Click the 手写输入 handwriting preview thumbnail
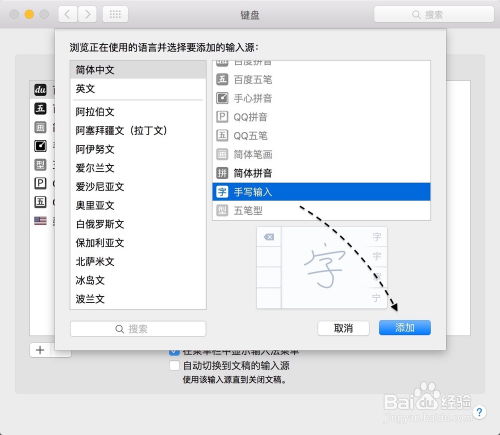 pyautogui.click(x=322, y=268)
